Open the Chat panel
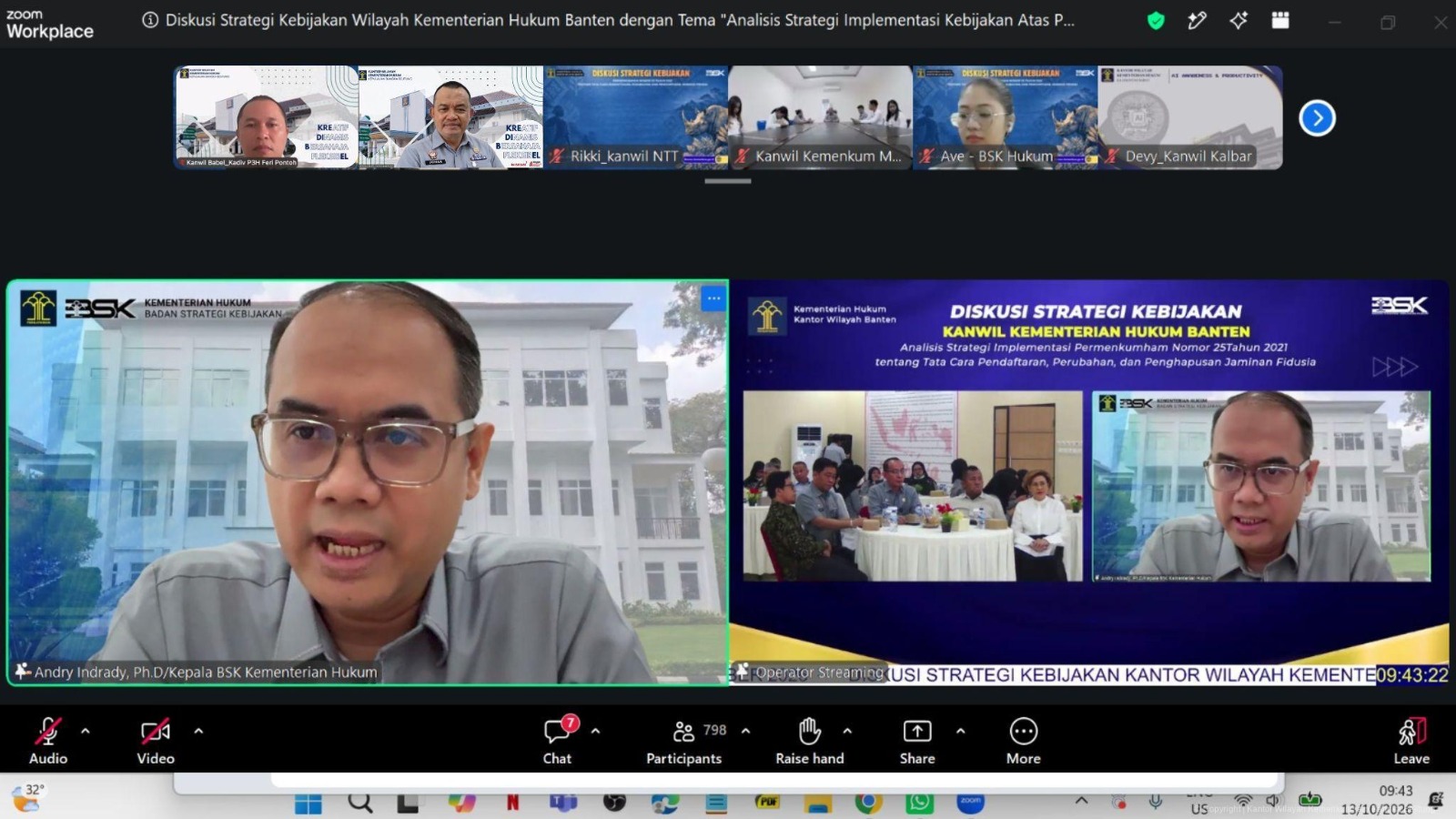Screen dimensions: 1456x819 point(557,741)
